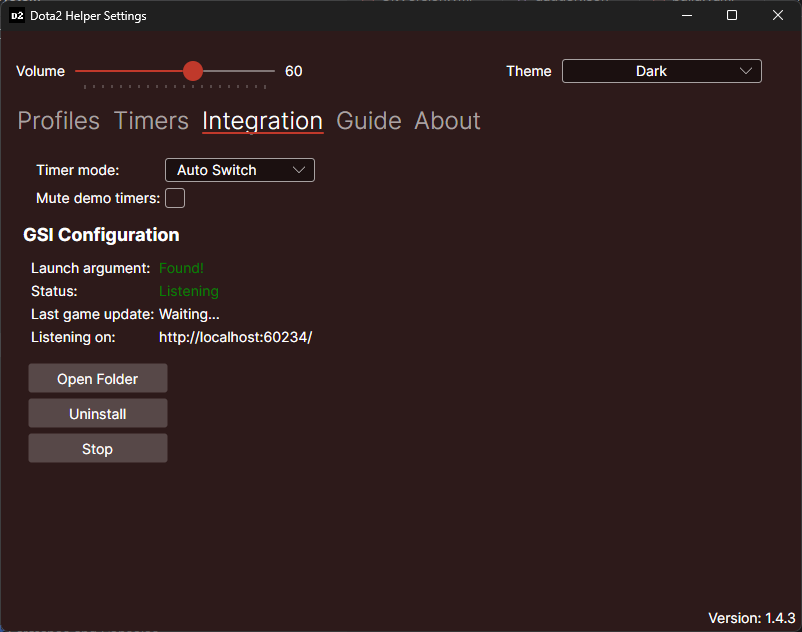Switch to the Guide tab
This screenshot has height=632, width=802.
(368, 121)
